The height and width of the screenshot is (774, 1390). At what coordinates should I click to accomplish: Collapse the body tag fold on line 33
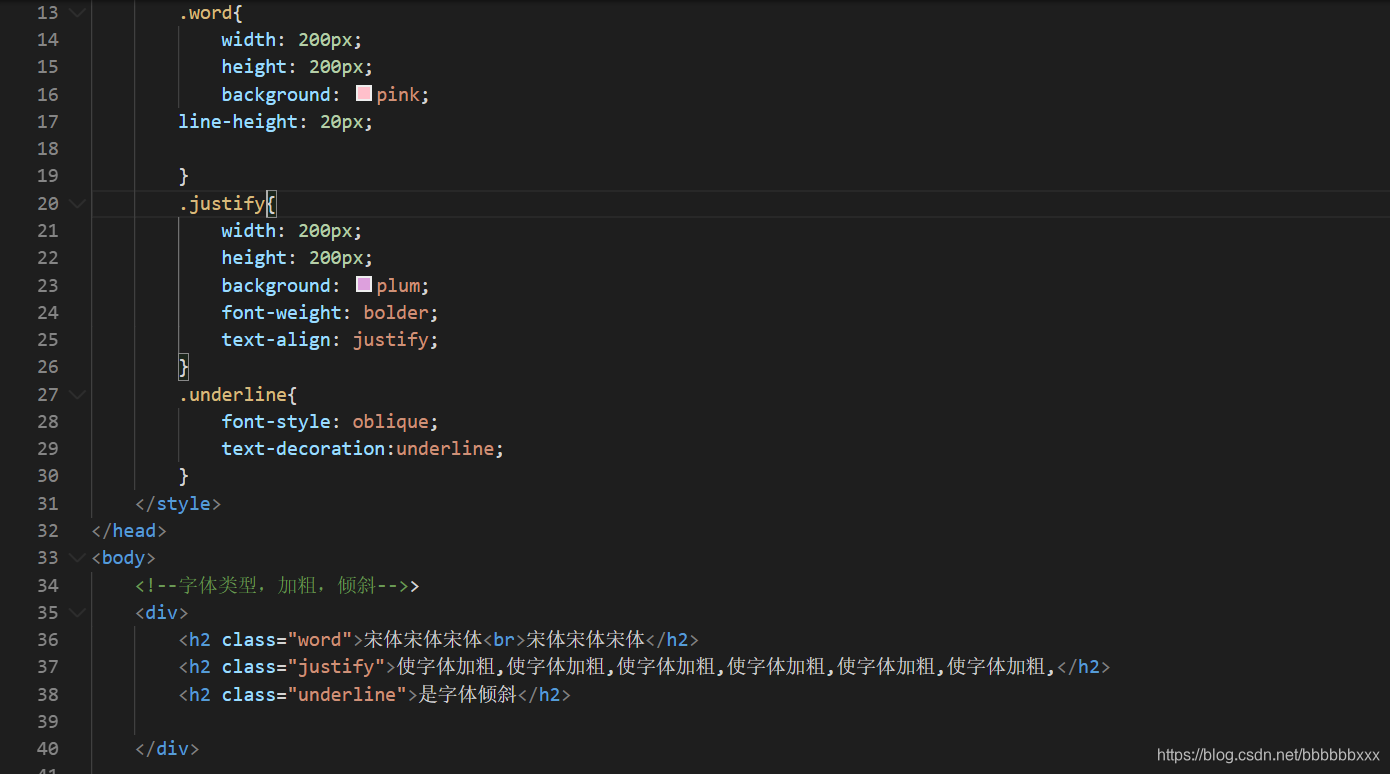coord(77,558)
